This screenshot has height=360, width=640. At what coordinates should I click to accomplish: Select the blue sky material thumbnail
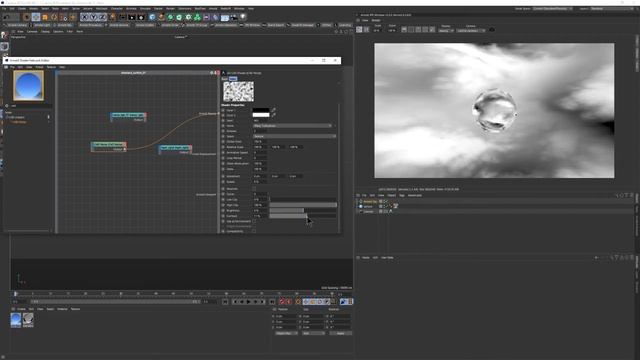click(x=16, y=320)
